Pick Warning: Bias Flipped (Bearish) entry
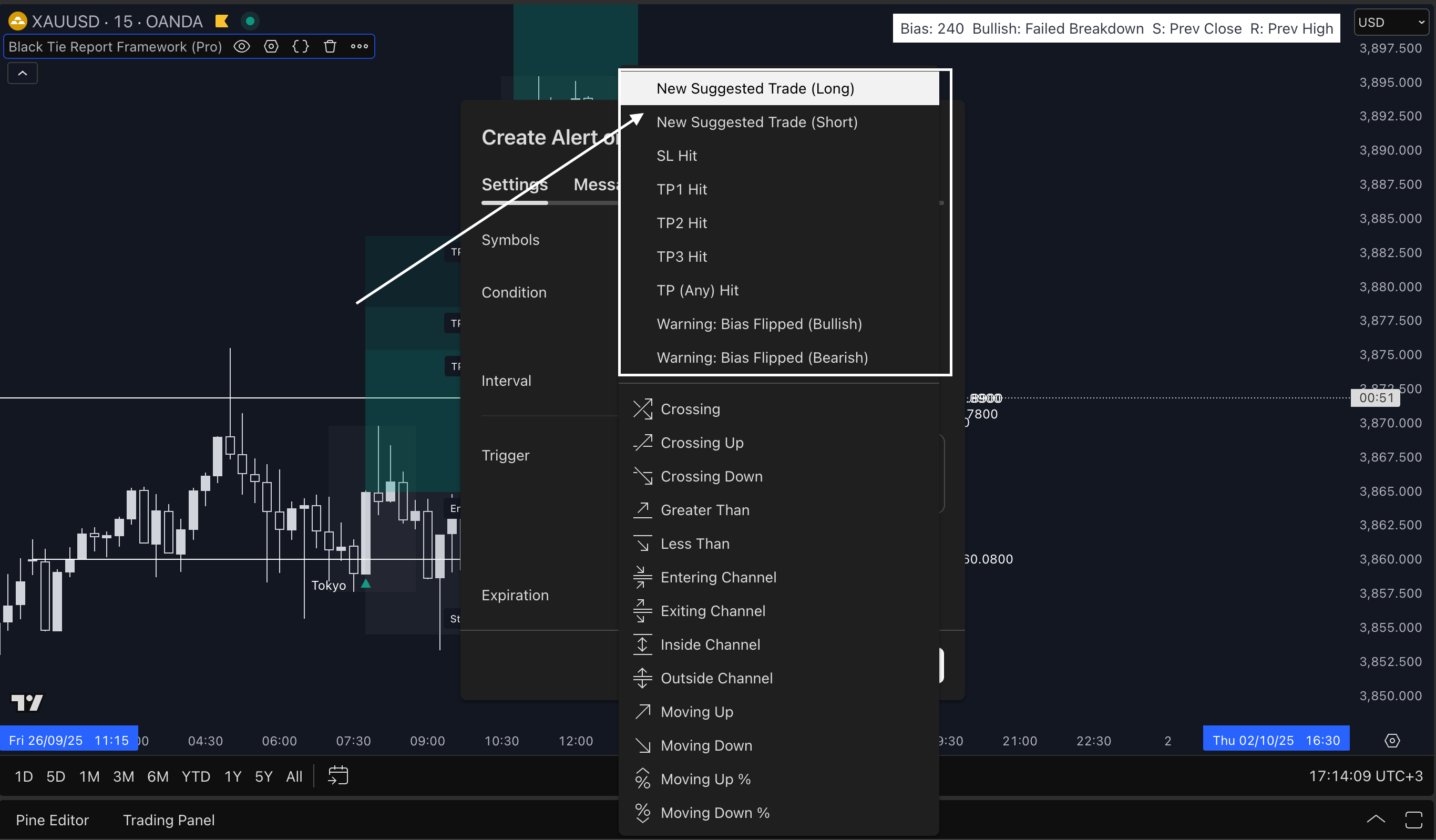 click(x=762, y=357)
